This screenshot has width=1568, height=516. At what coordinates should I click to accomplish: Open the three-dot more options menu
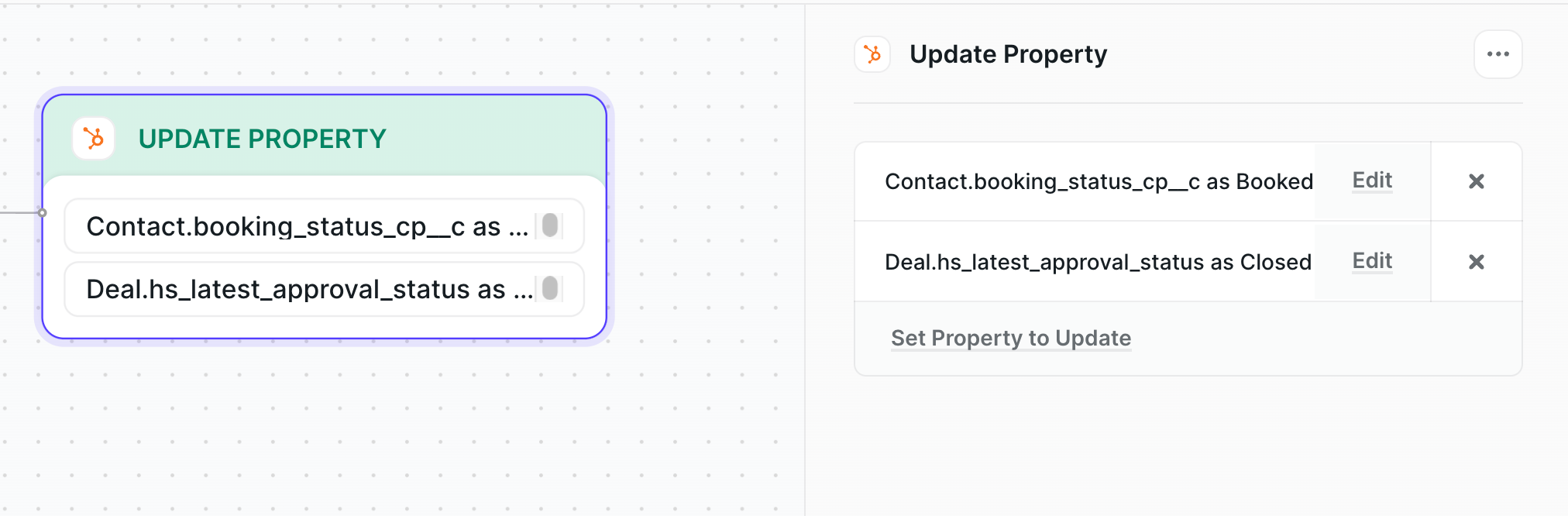click(x=1498, y=54)
